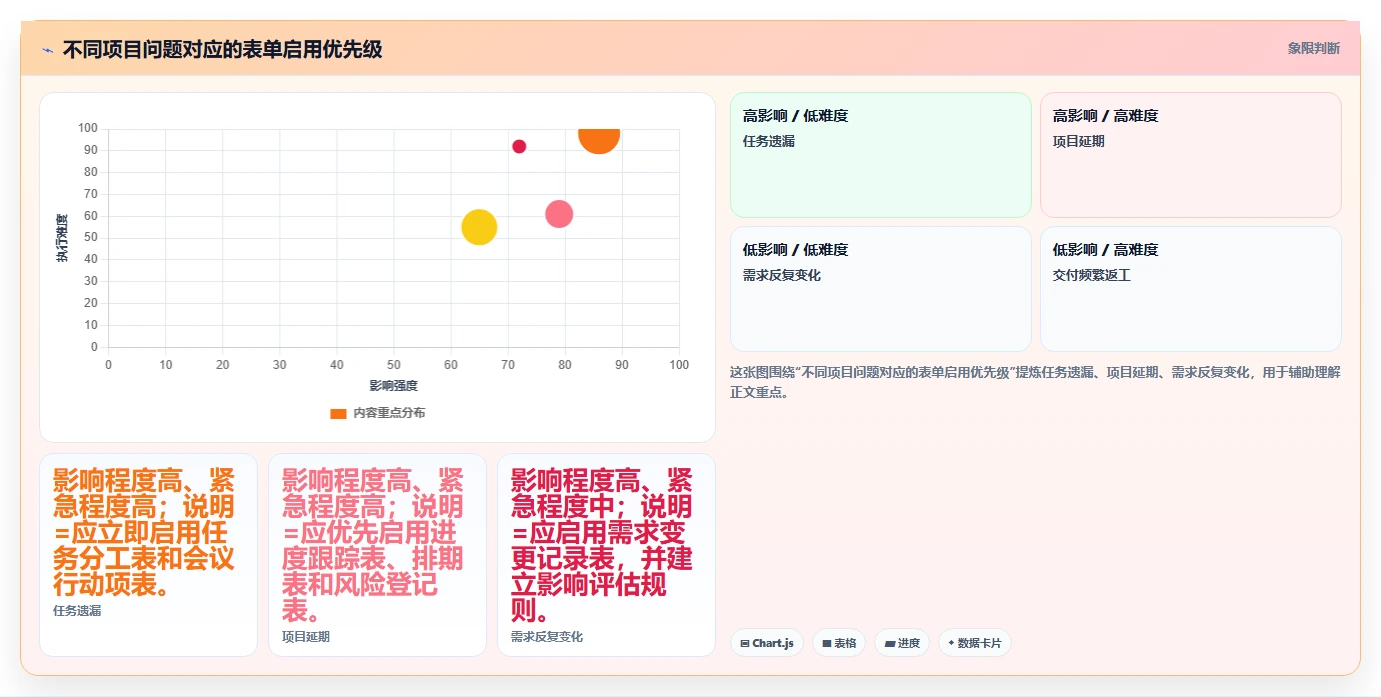
Task: Open the 低影响 / 高难度 quadrant card
Action: (1190, 289)
